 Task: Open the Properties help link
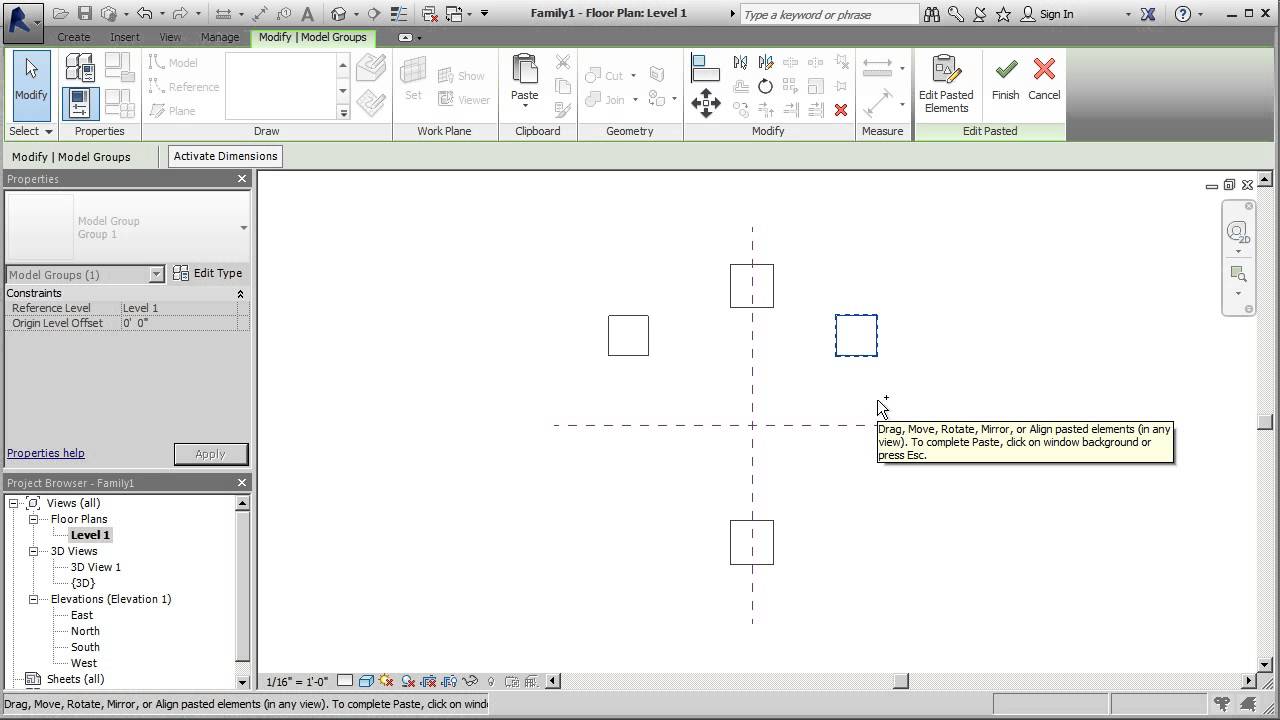tap(45, 453)
